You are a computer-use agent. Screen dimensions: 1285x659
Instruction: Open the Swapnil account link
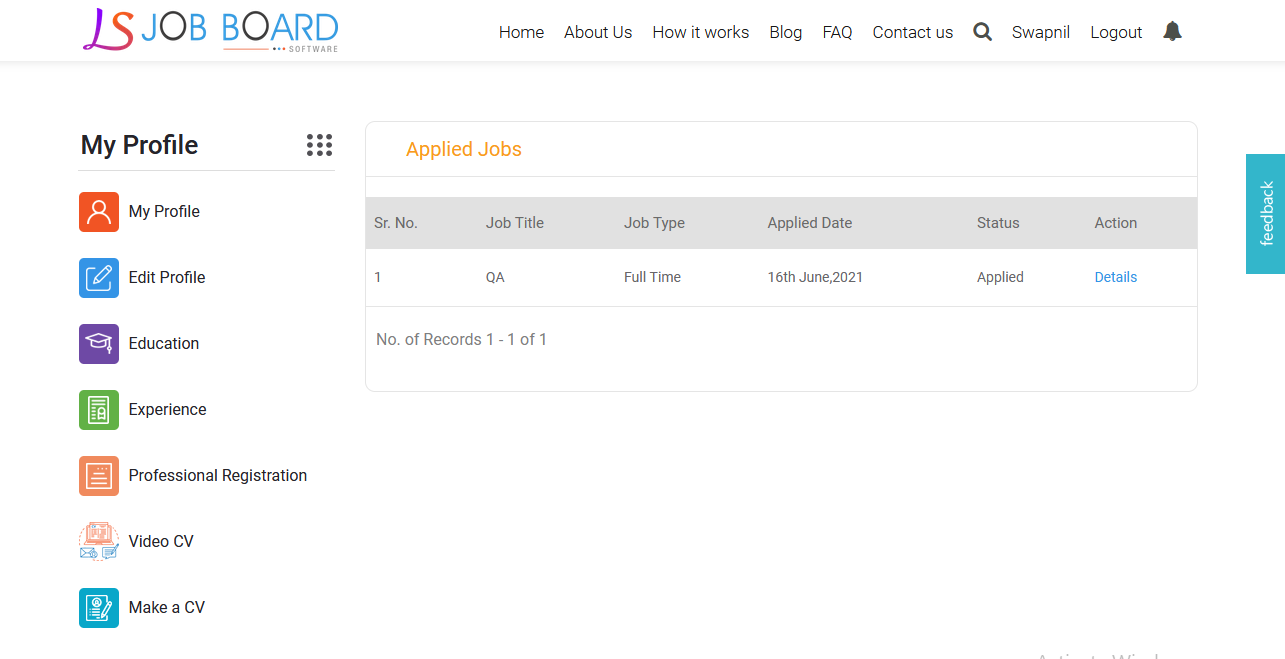[1040, 32]
